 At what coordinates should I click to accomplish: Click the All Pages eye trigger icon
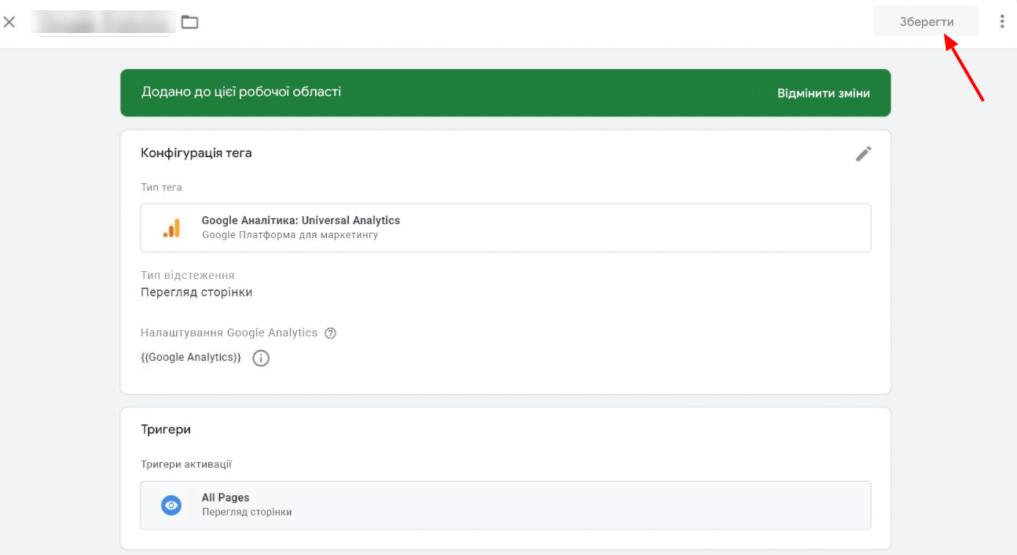point(171,505)
